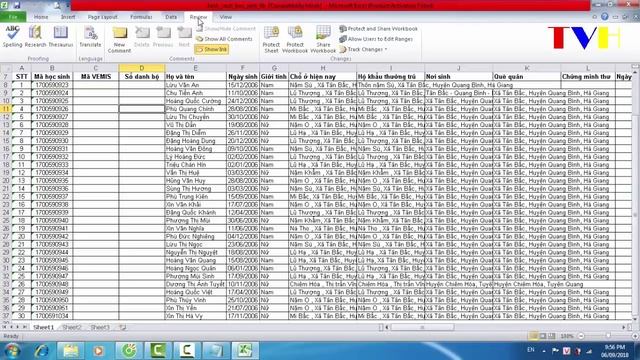Open the File tab
640x360 pixels.
(13, 17)
